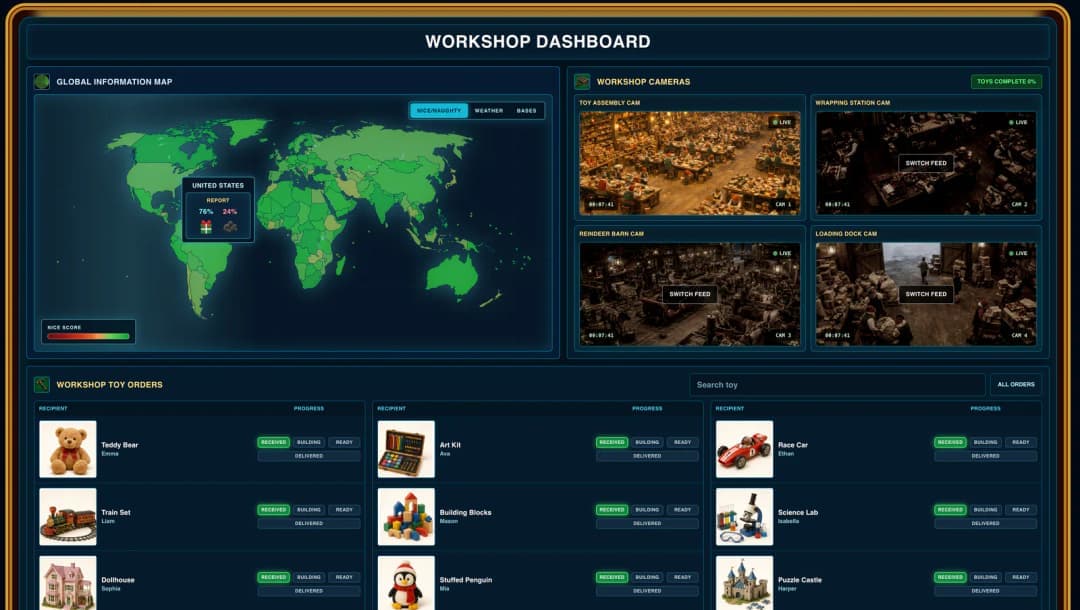Switch feed on the Reindeer Barn Cam
The height and width of the screenshot is (610, 1080).
tap(689, 294)
